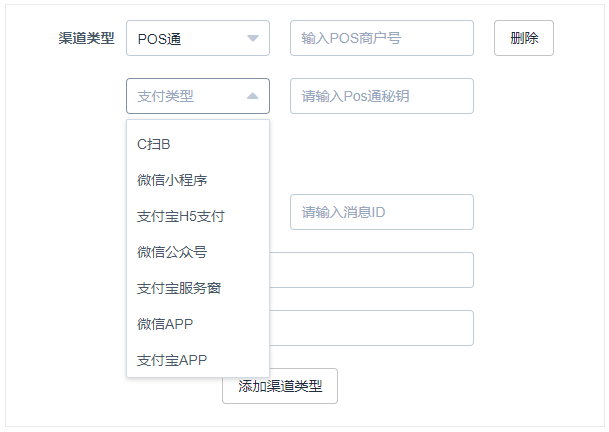Click the empty input beside 微信APP option
This screenshot has height=432, width=609.
371,328
